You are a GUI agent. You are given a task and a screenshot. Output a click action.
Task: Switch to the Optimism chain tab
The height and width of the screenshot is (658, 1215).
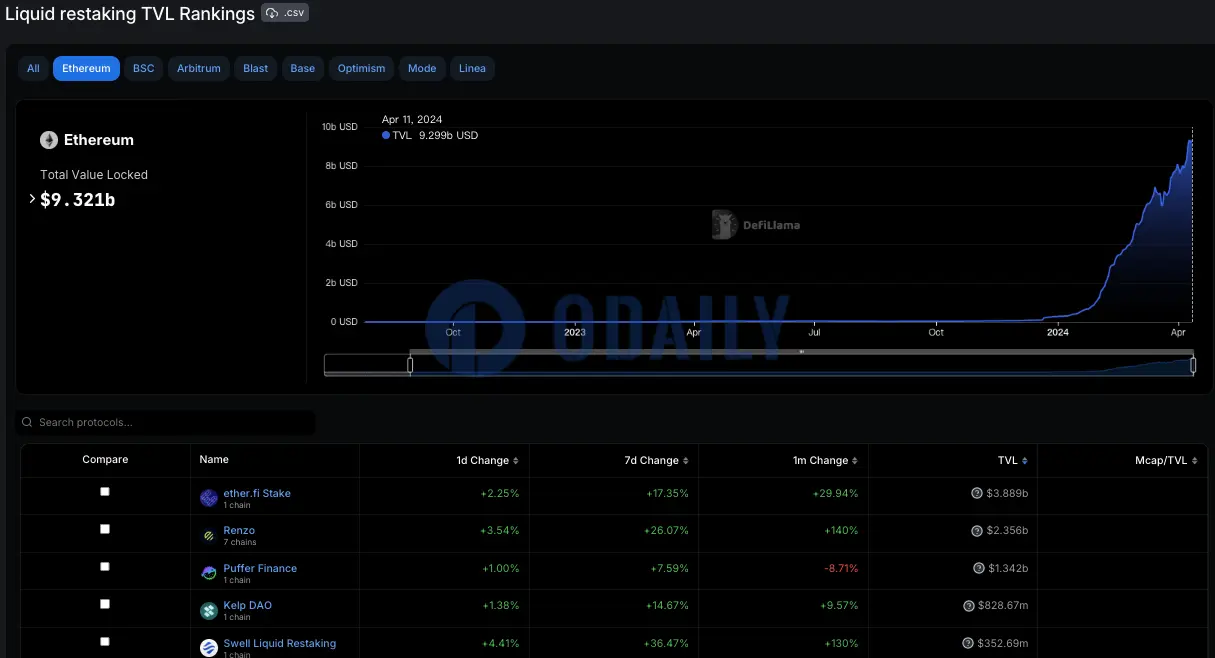click(x=361, y=68)
